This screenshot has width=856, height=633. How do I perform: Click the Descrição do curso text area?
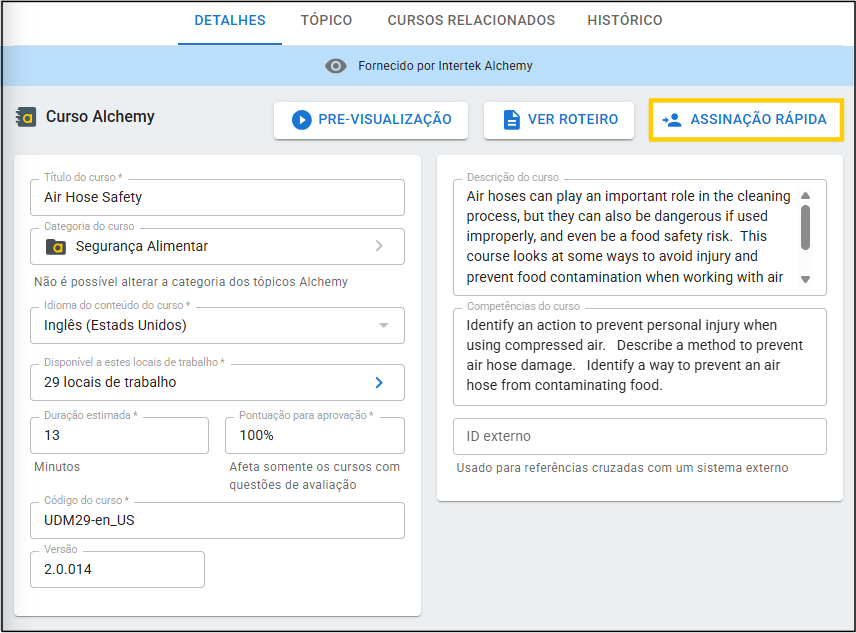[639, 237]
